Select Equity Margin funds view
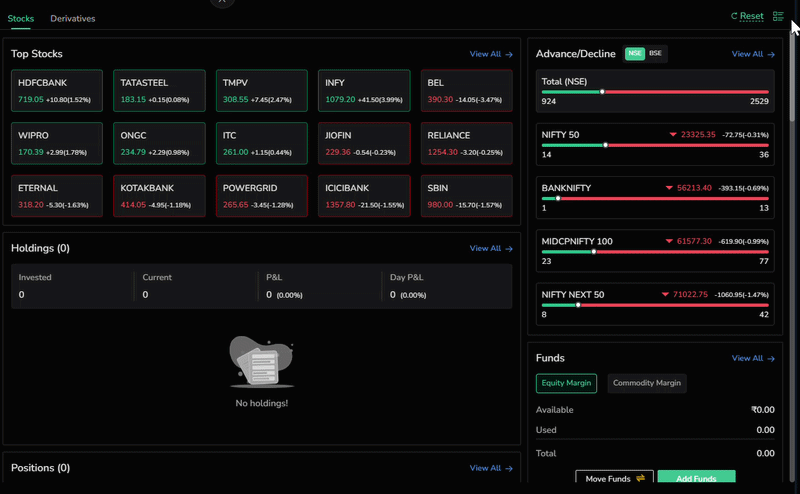The height and width of the screenshot is (494, 800). click(566, 383)
